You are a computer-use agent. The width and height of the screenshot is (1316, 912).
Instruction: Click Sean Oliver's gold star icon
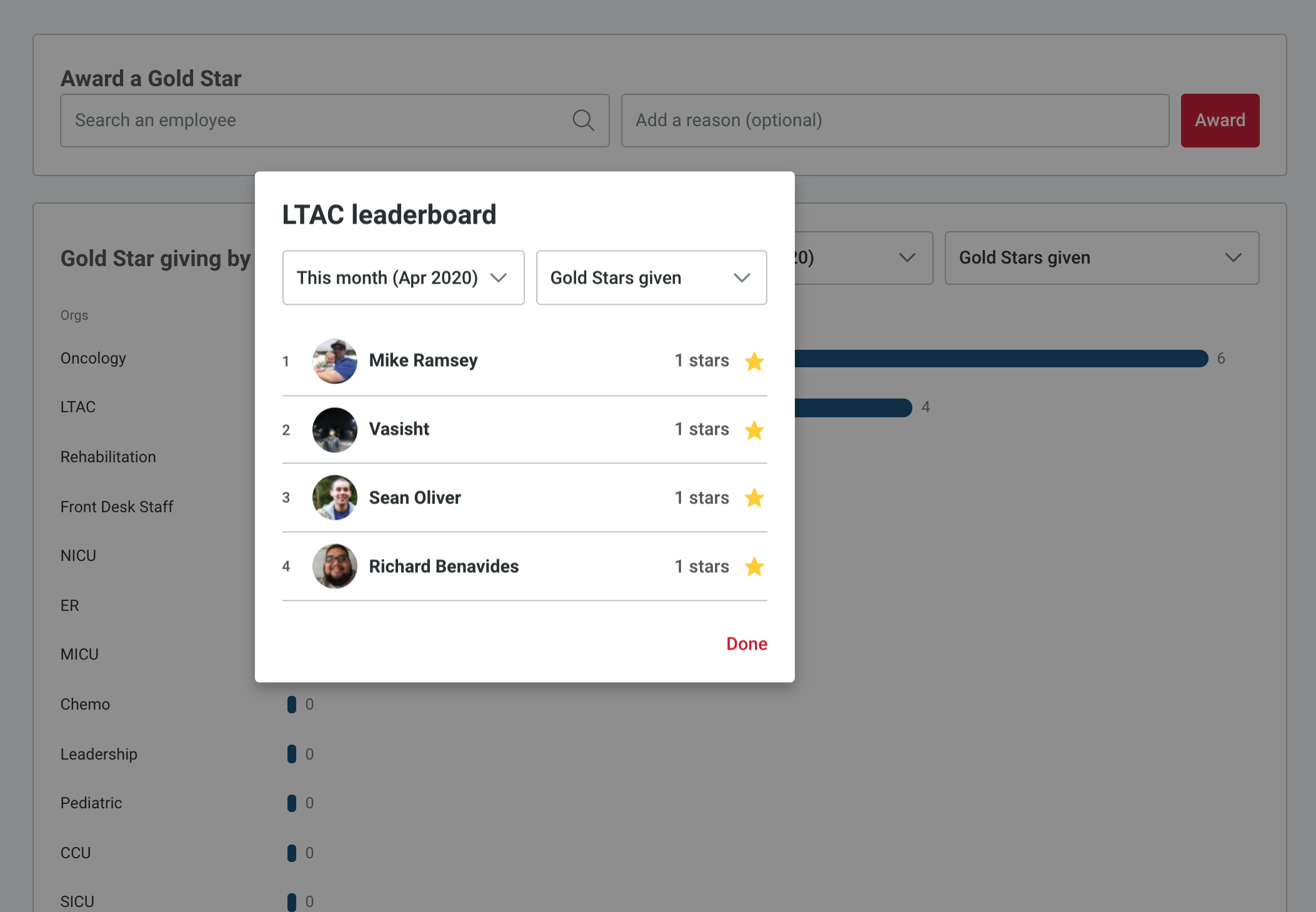click(x=754, y=498)
